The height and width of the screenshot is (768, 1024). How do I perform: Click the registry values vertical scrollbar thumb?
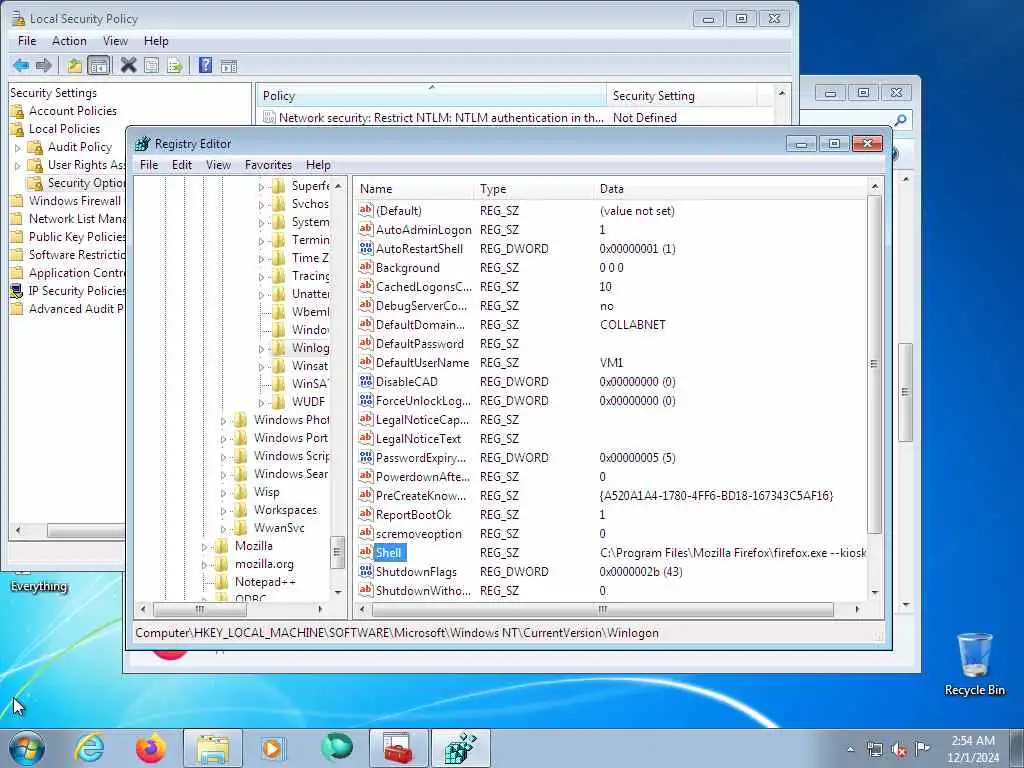point(874,364)
